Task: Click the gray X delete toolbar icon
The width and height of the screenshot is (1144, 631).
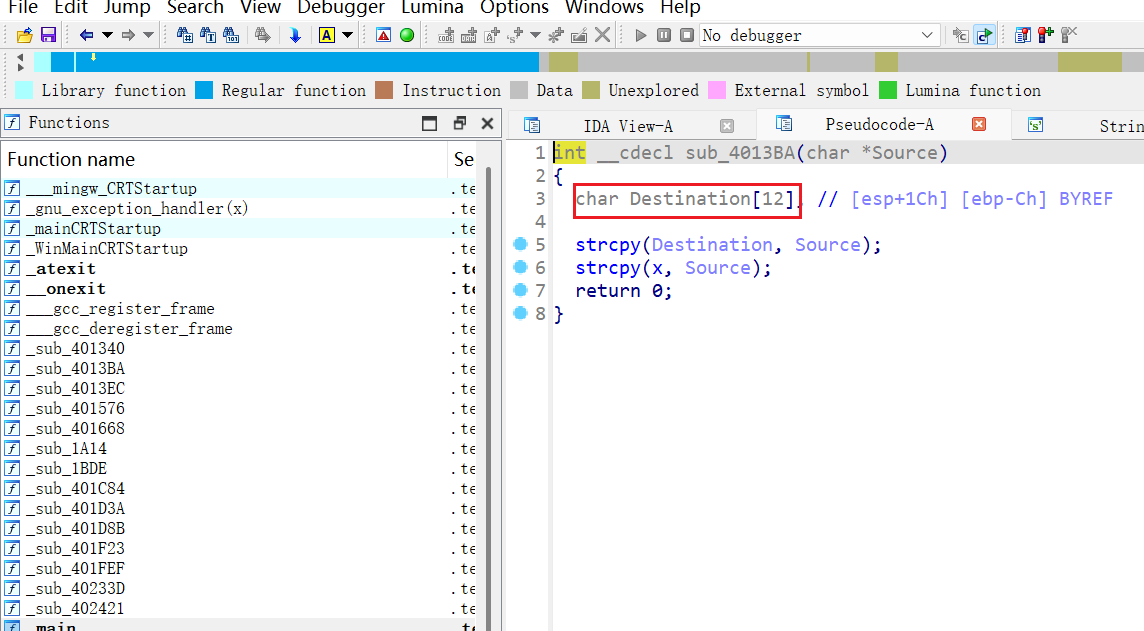Action: pyautogui.click(x=603, y=35)
